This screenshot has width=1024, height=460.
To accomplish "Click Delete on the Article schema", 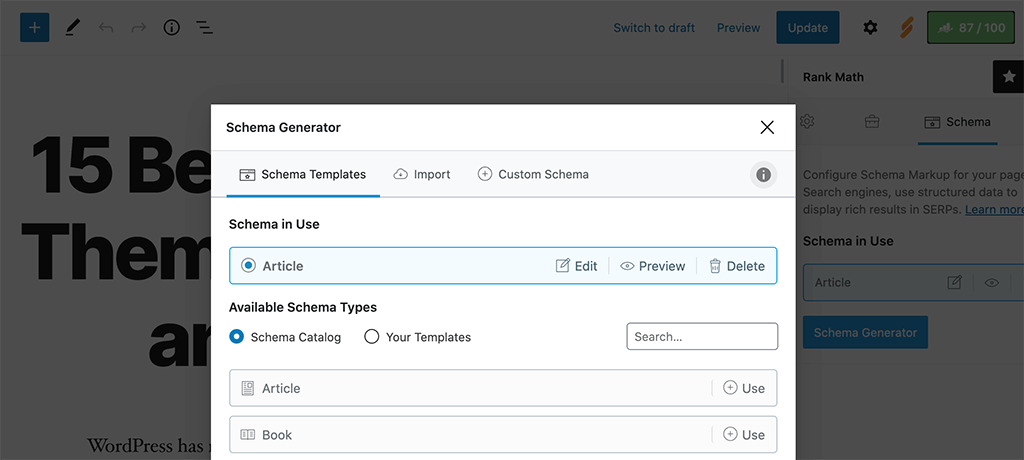I will click(x=737, y=266).
